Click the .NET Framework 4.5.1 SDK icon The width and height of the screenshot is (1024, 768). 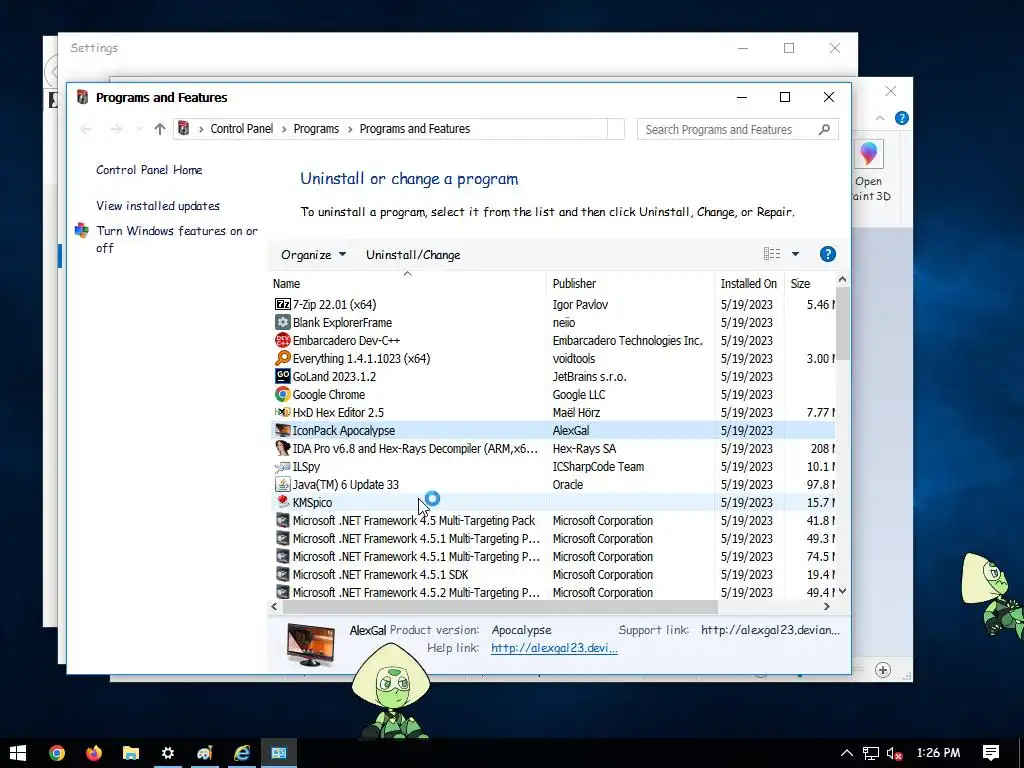pyautogui.click(x=282, y=575)
